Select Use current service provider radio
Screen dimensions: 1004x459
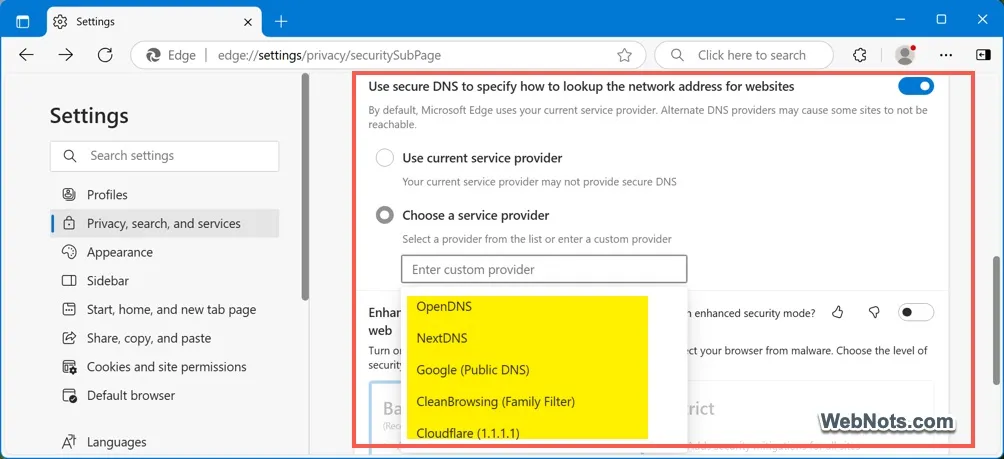pos(384,158)
